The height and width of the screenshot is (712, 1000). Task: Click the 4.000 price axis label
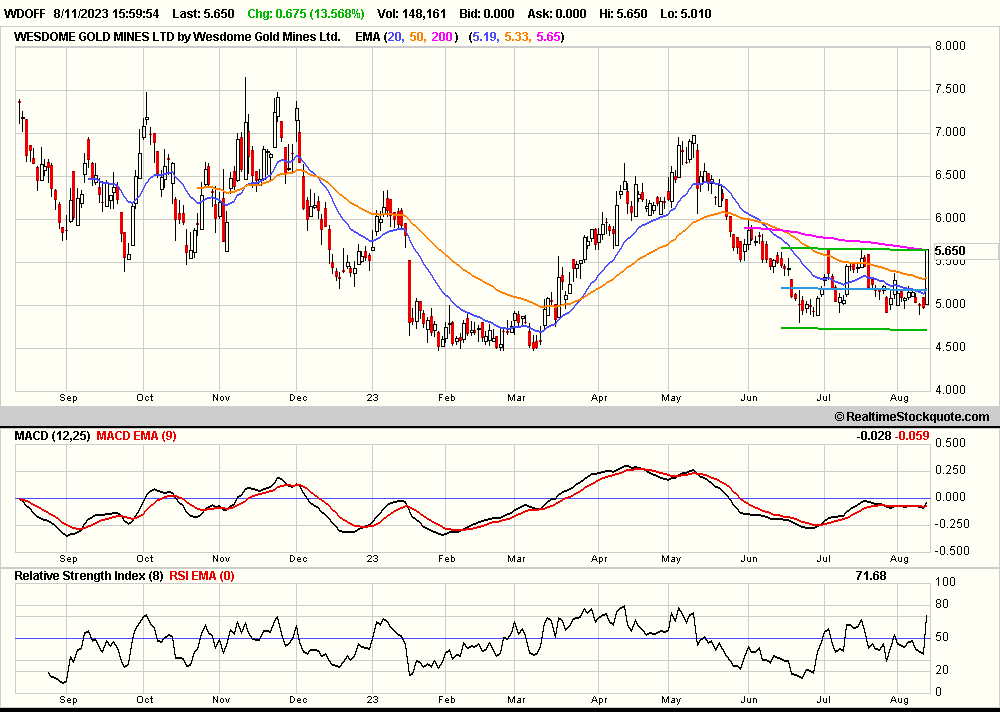[x=950, y=390]
